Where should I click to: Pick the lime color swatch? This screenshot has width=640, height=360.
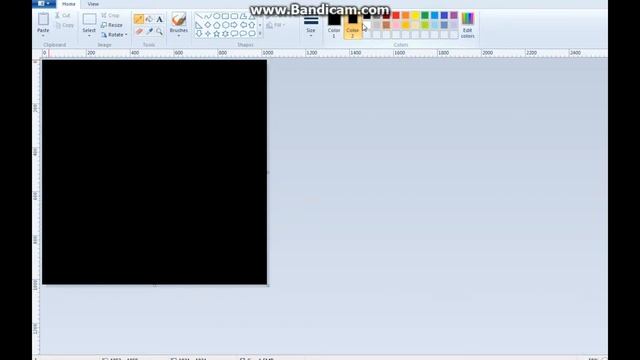coord(425,25)
